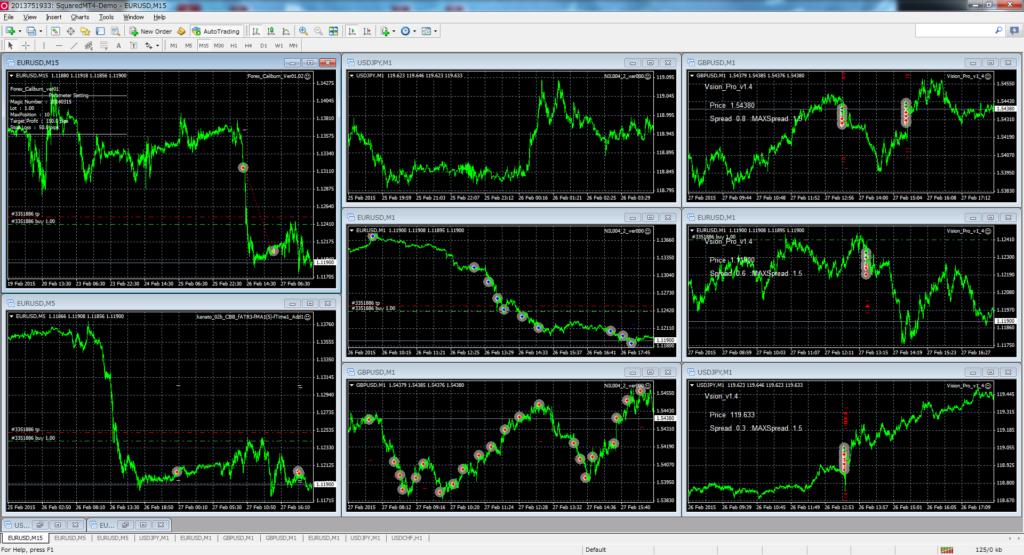
Task: Open the Strategy Tester from the toolbar
Action: 113,31
